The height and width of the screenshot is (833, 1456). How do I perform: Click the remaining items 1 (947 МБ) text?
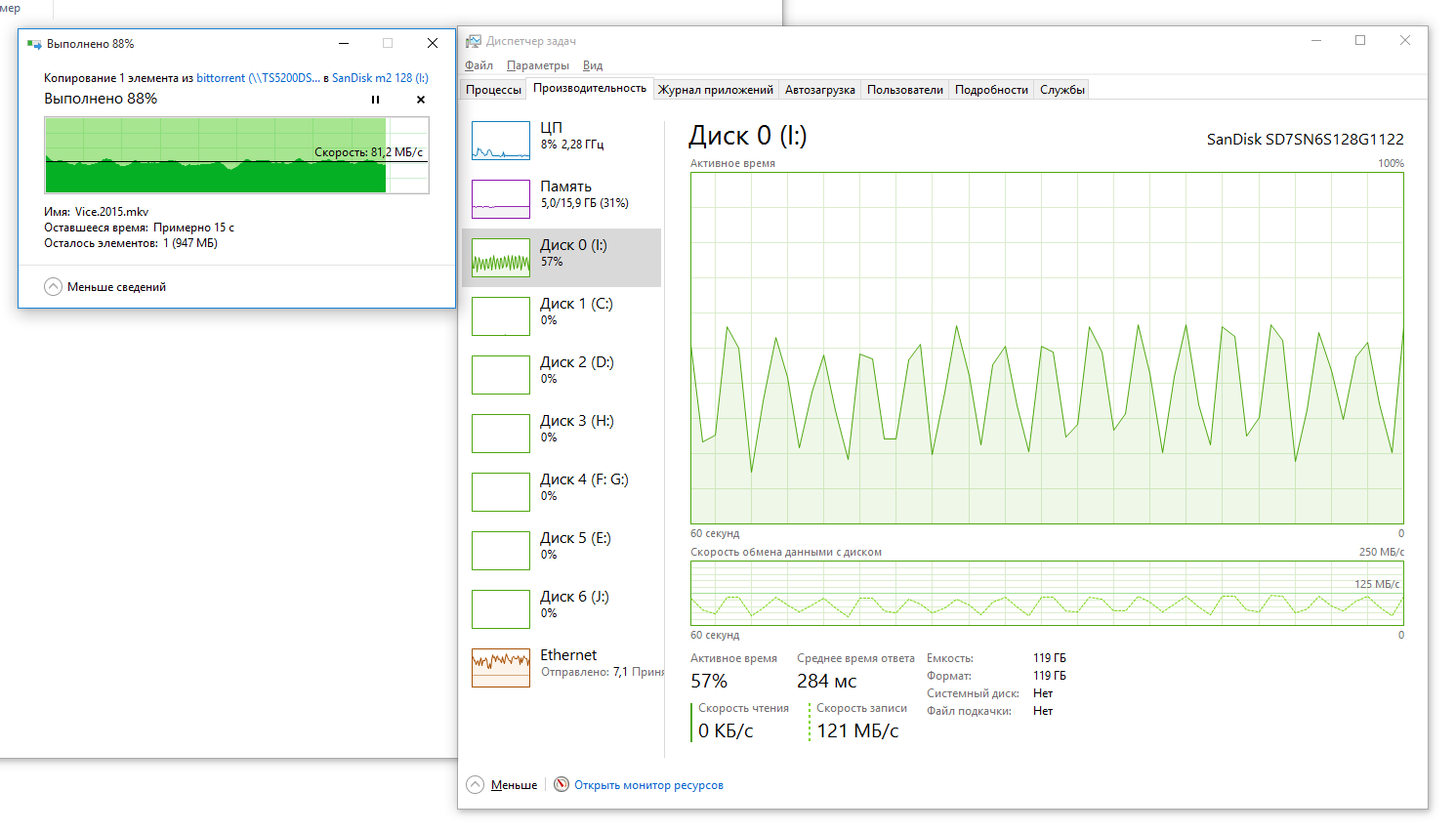(x=190, y=243)
